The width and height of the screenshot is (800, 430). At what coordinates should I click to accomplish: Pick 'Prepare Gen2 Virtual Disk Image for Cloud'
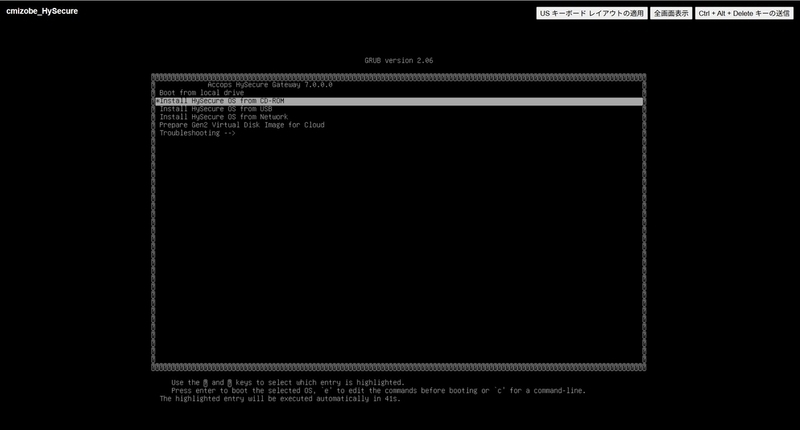pyautogui.click(x=242, y=125)
